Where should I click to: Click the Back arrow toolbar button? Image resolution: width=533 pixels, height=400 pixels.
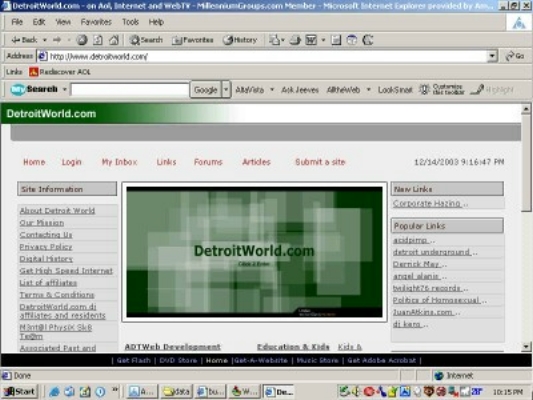click(x=24, y=40)
